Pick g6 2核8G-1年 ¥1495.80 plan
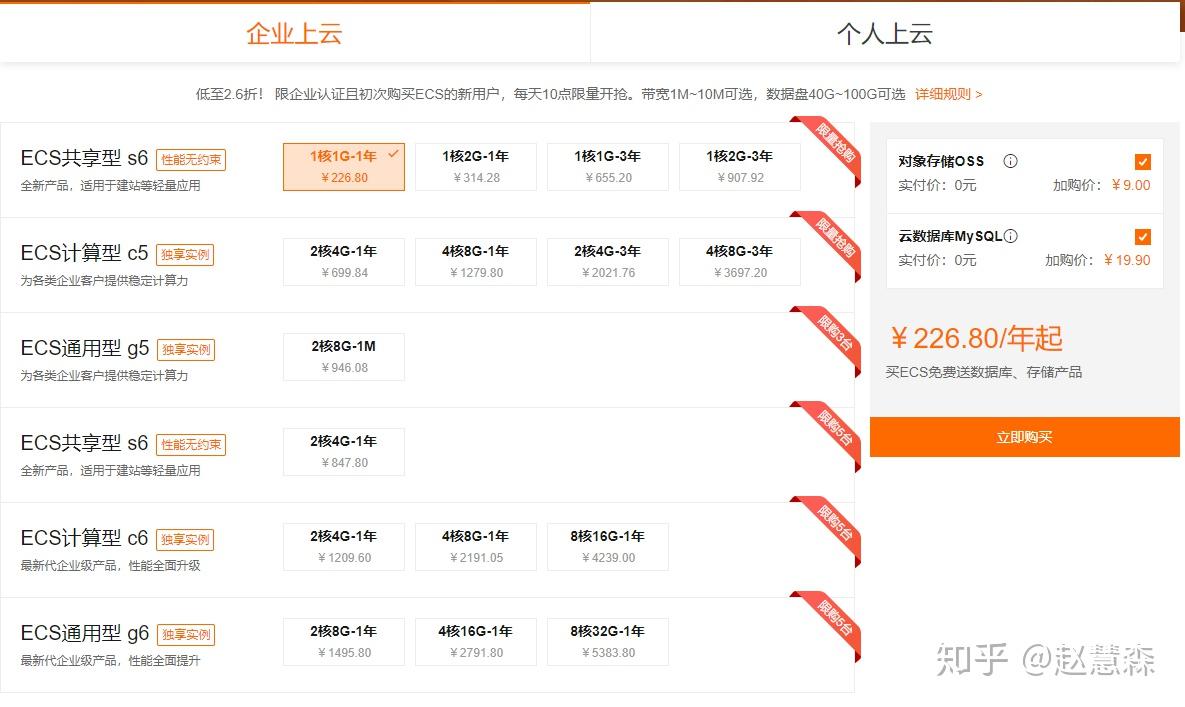This screenshot has width=1185, height=707. pyautogui.click(x=344, y=642)
